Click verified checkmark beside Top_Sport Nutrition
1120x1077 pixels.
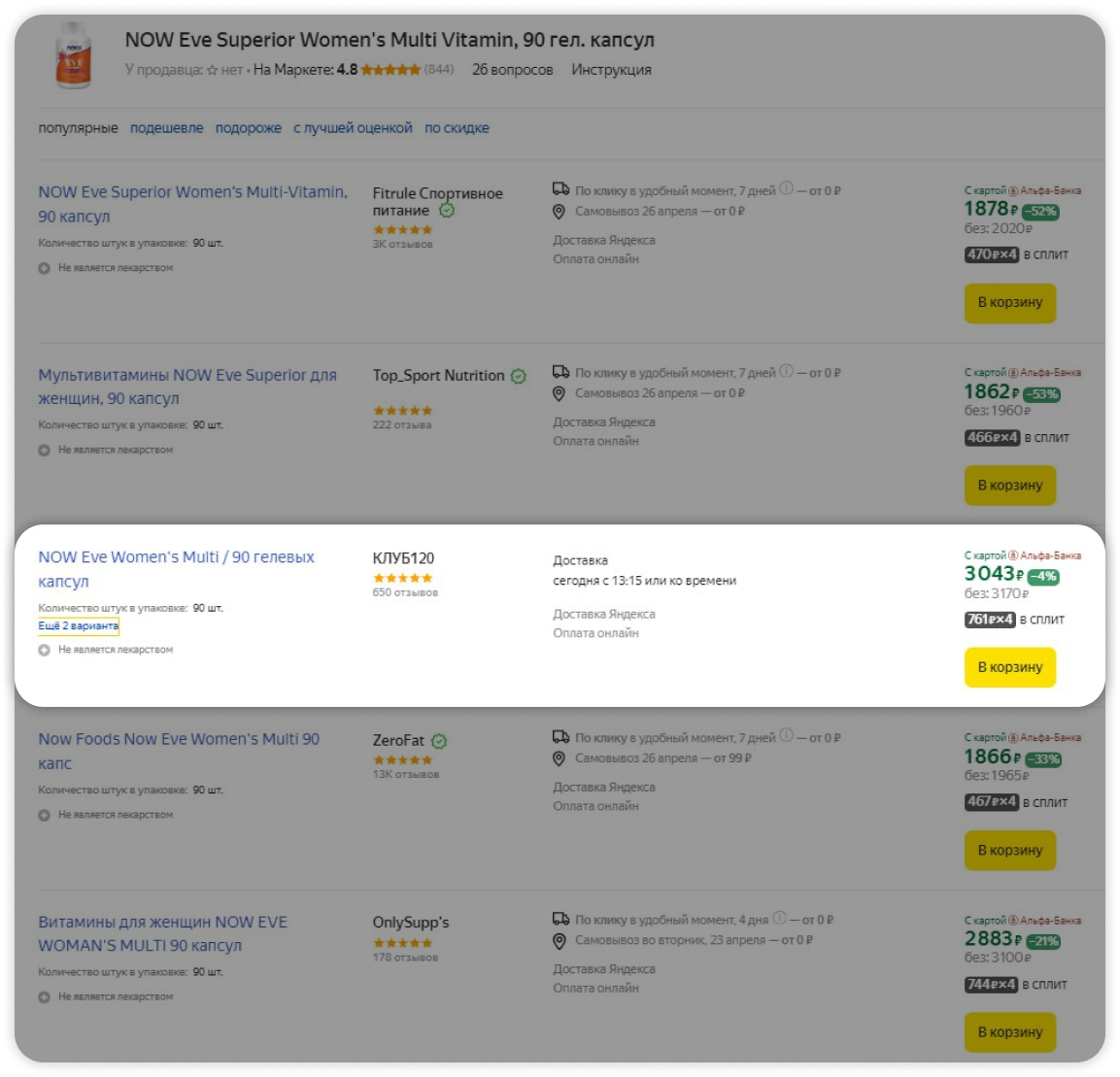pyautogui.click(x=519, y=376)
